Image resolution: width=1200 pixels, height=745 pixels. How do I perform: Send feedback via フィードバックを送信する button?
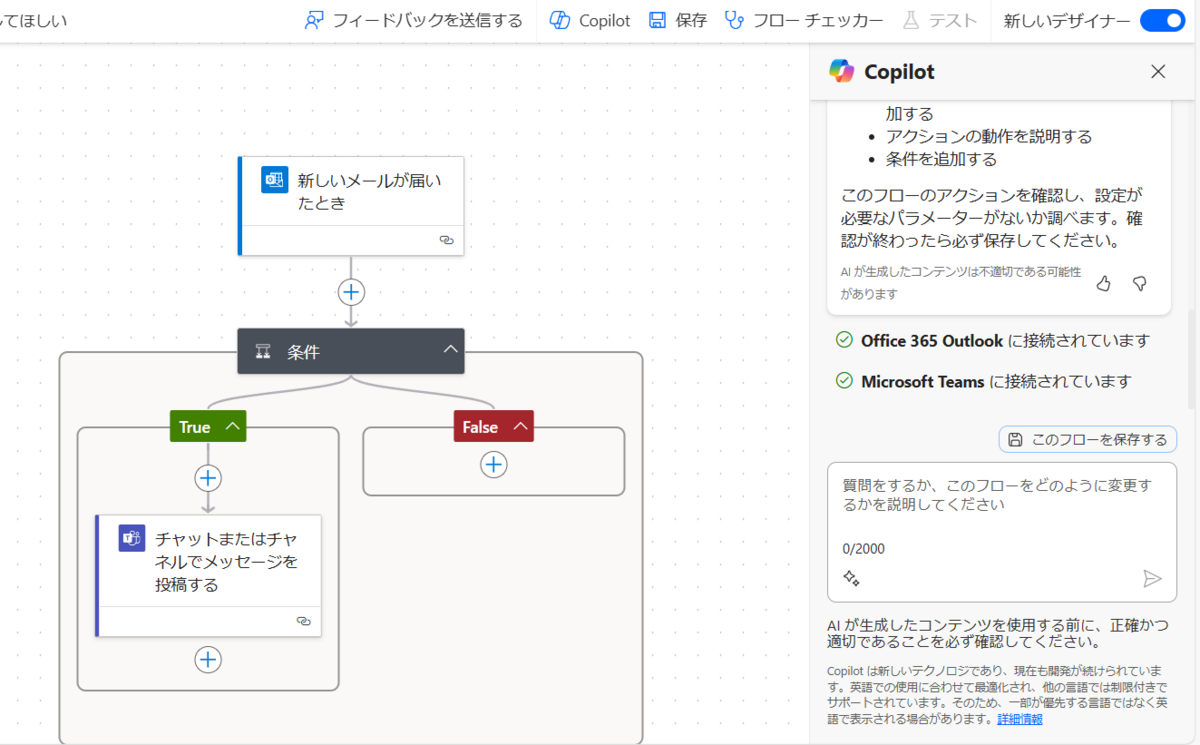pyautogui.click(x=413, y=20)
